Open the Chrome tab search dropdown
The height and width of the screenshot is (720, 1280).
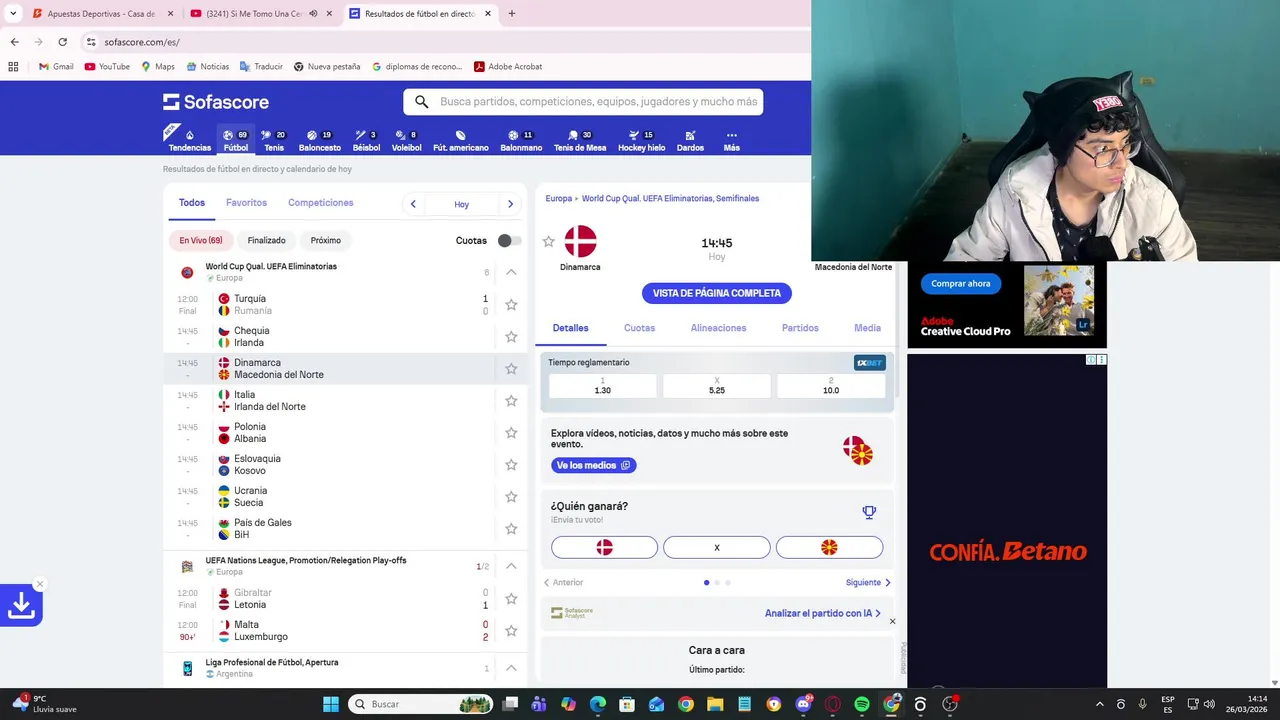tap(13, 13)
